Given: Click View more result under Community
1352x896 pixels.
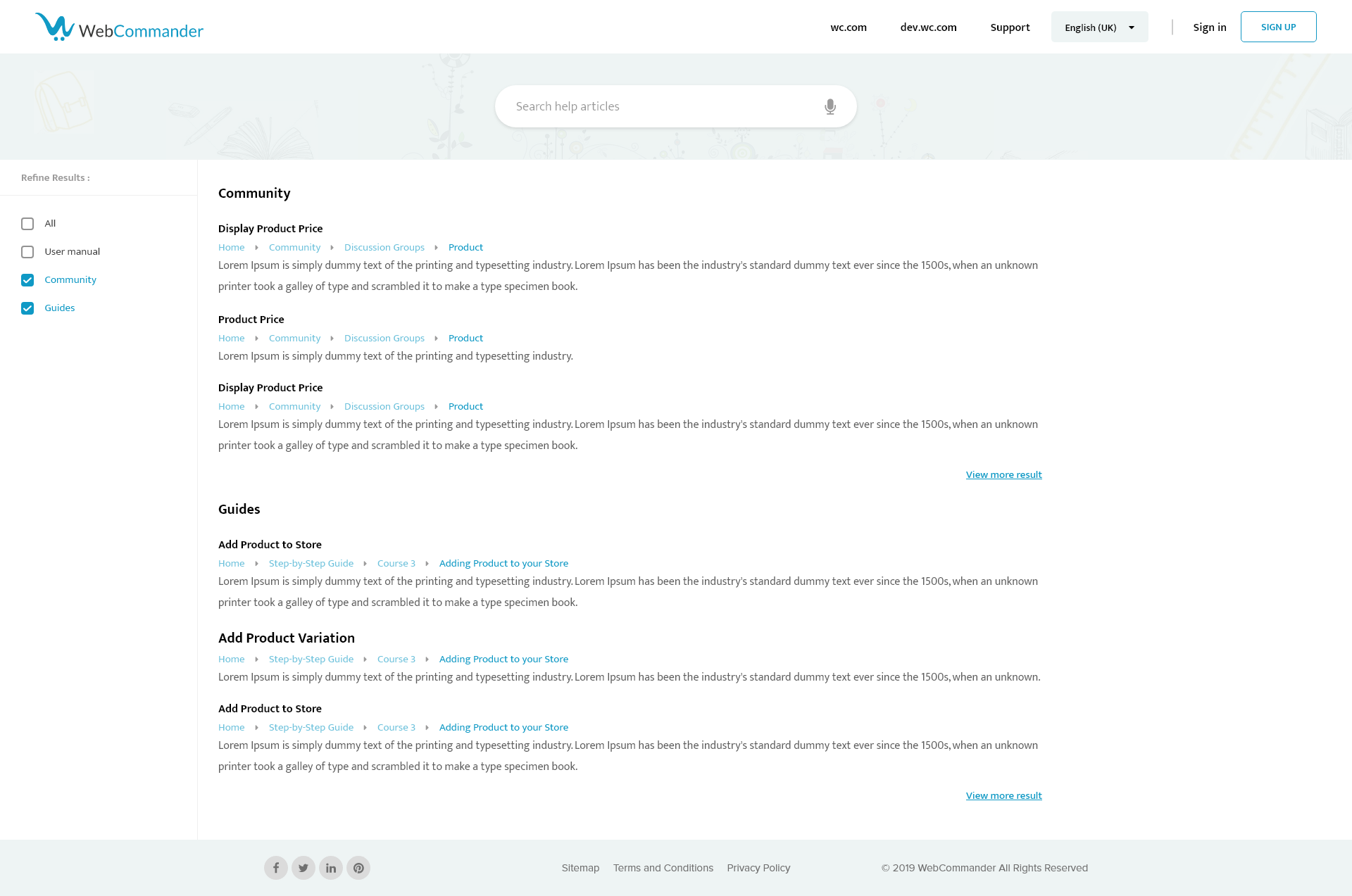Looking at the screenshot, I should click(1003, 475).
